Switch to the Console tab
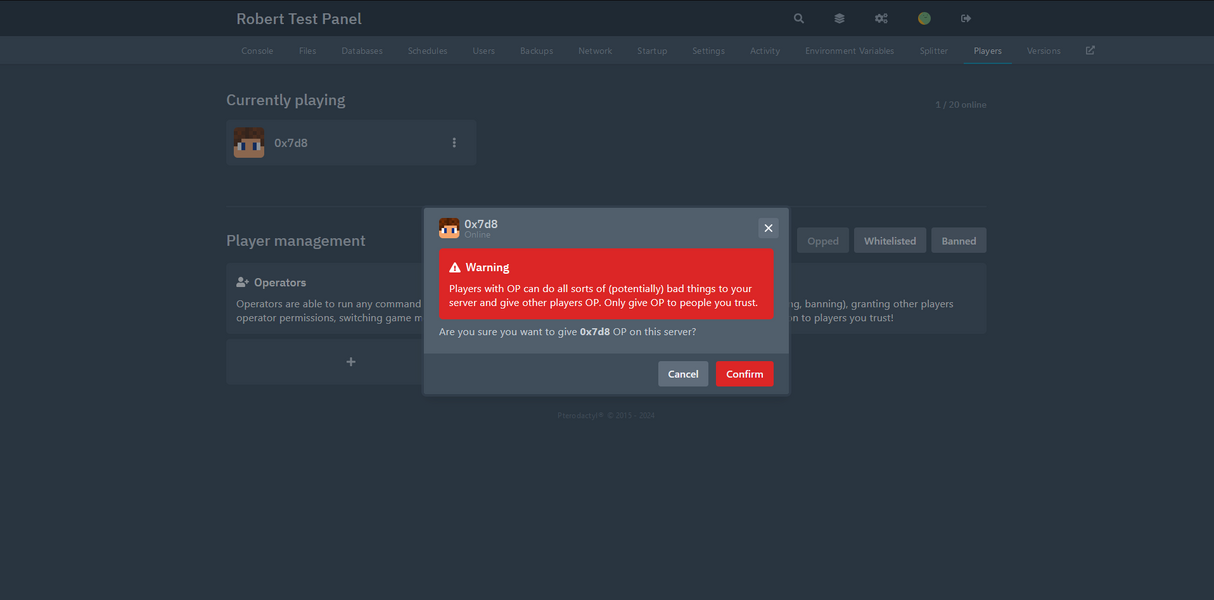 click(x=257, y=50)
